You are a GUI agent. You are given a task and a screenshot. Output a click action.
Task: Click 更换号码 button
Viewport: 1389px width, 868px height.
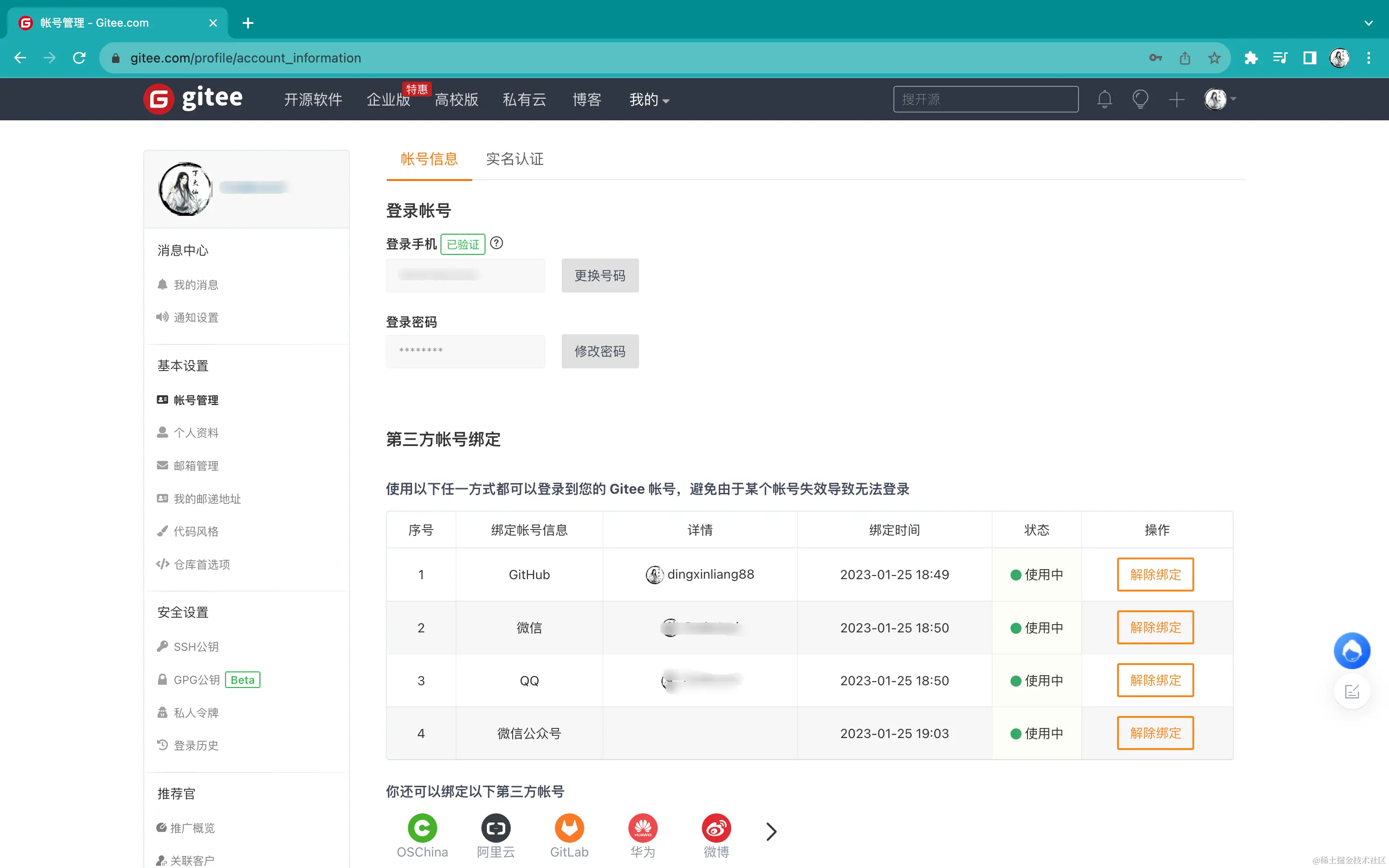600,276
